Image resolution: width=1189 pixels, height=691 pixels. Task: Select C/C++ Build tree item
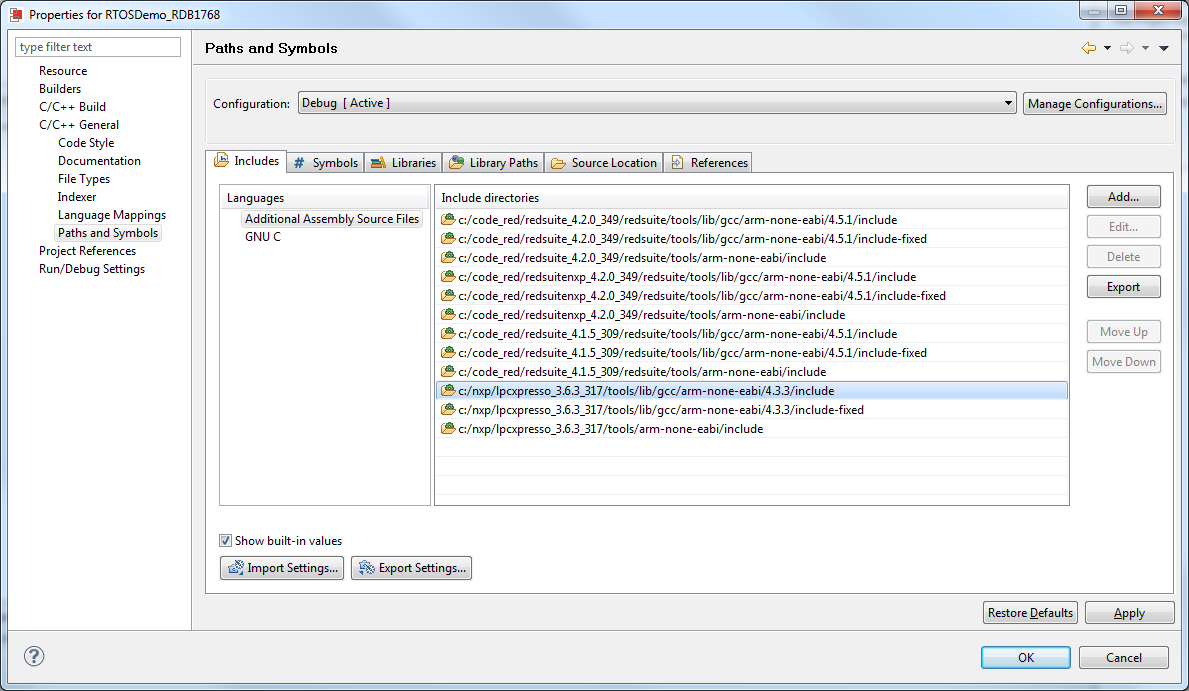coord(72,107)
